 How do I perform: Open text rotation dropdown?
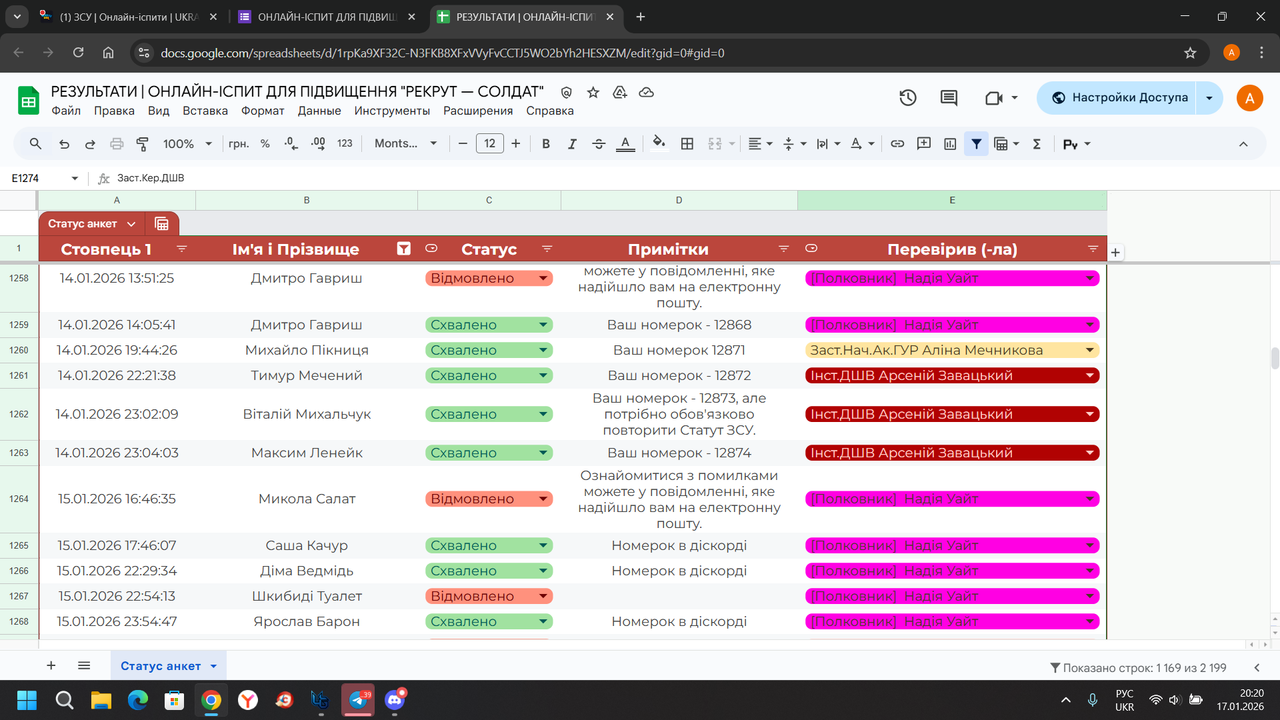tap(861, 144)
